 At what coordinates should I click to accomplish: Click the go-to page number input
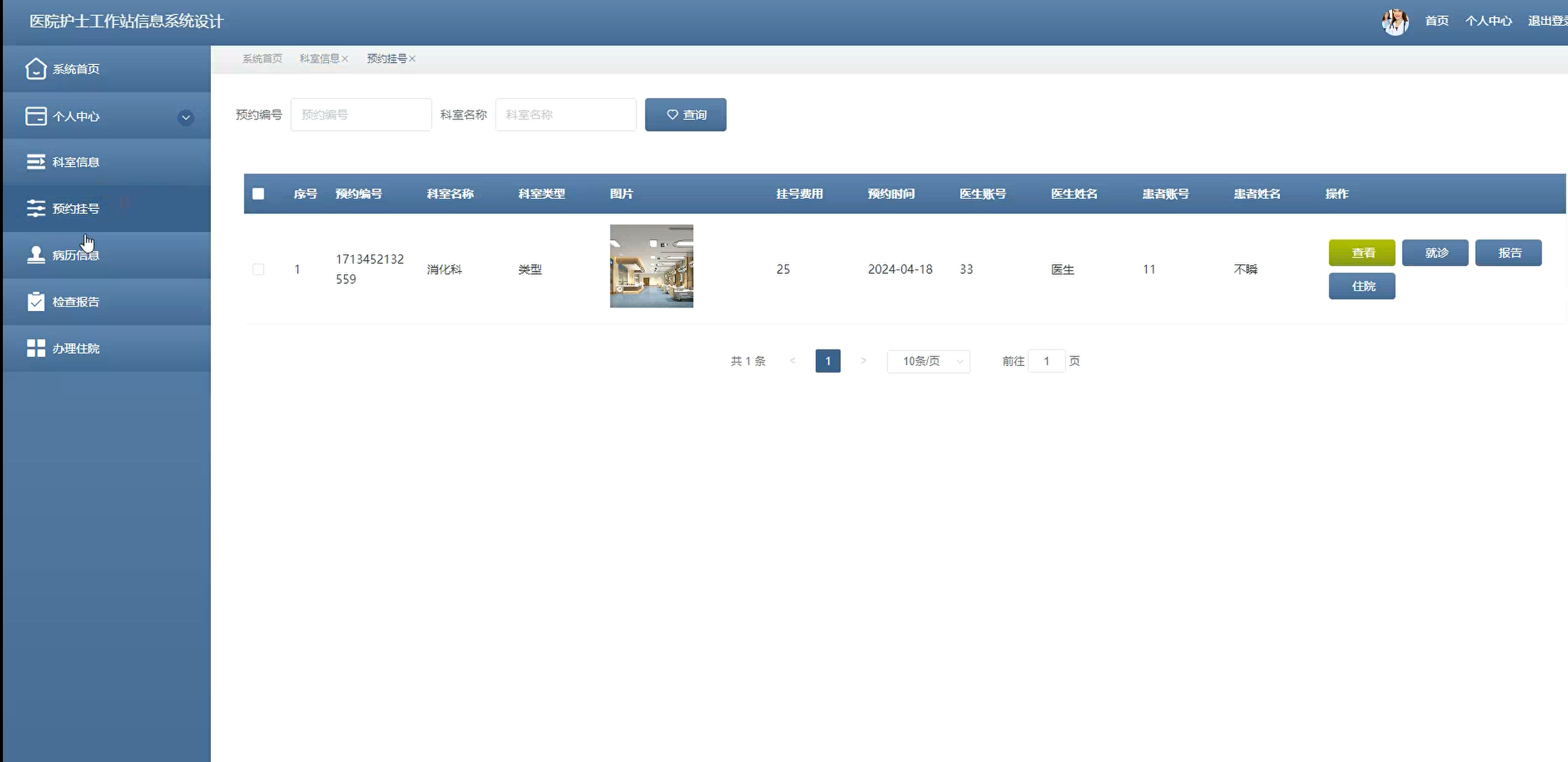click(x=1047, y=361)
